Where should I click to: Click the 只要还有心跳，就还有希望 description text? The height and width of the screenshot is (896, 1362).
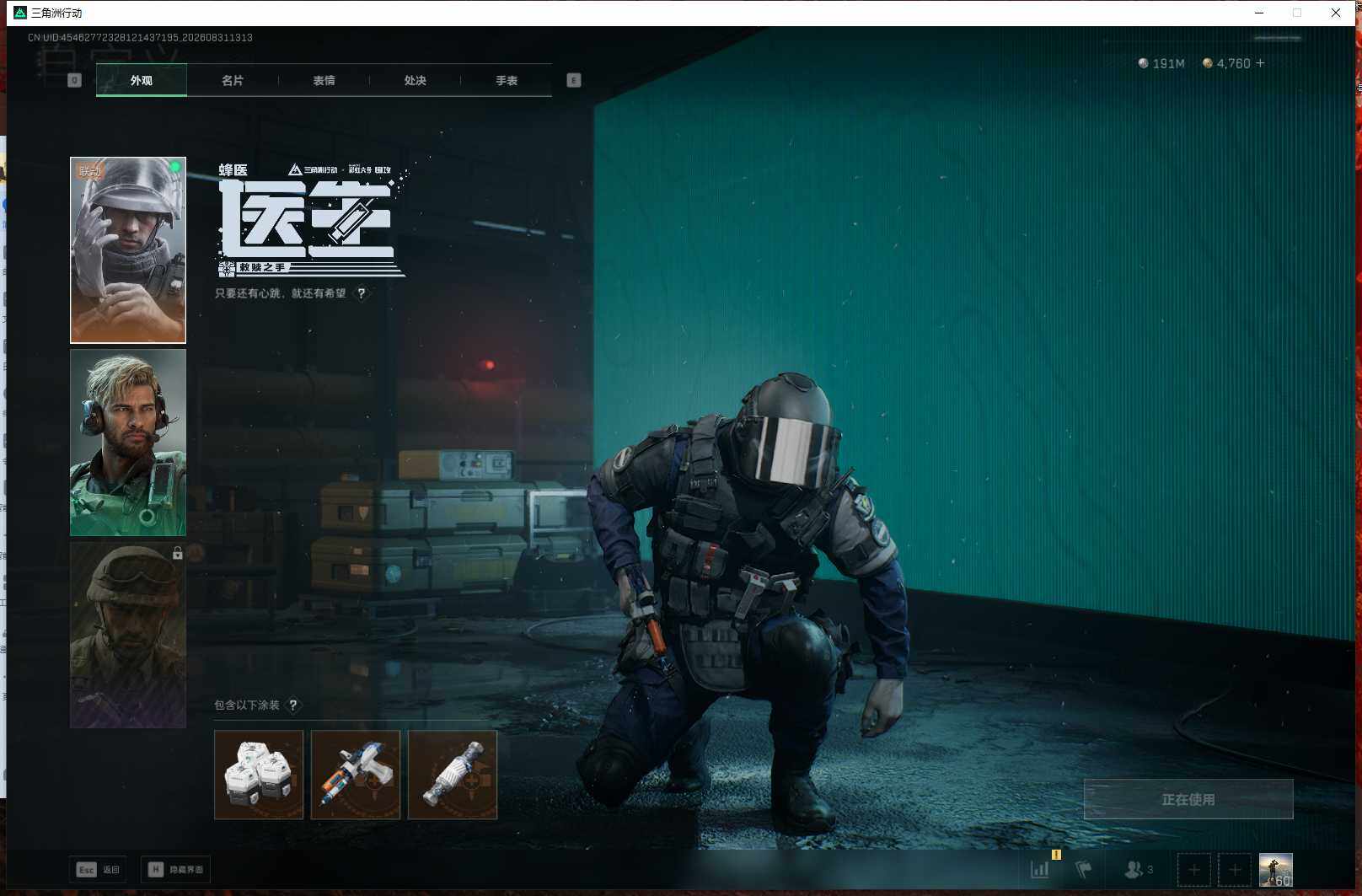point(281,293)
